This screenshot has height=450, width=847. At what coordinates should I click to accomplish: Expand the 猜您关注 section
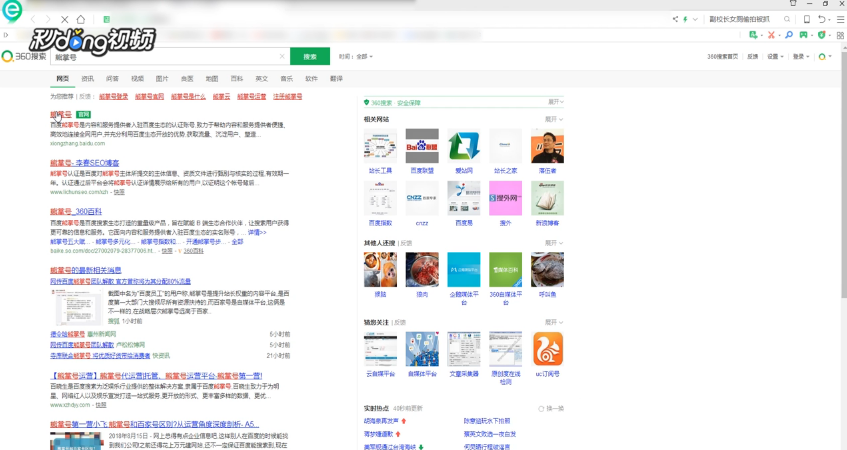pyautogui.click(x=554, y=322)
